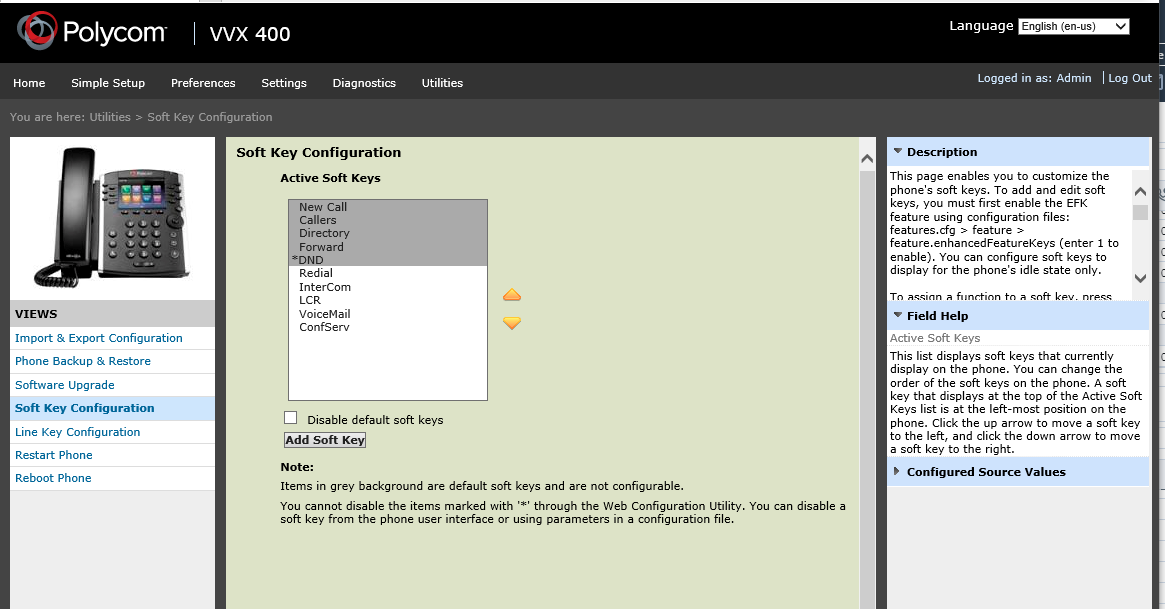Open the Diagnostics menu

point(364,83)
